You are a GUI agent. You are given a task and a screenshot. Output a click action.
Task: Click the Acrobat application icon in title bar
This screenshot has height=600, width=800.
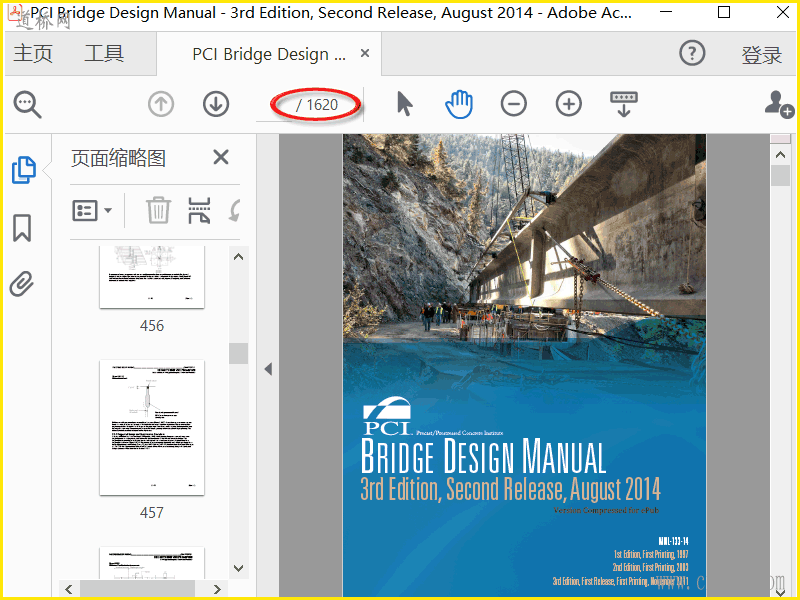tap(15, 11)
